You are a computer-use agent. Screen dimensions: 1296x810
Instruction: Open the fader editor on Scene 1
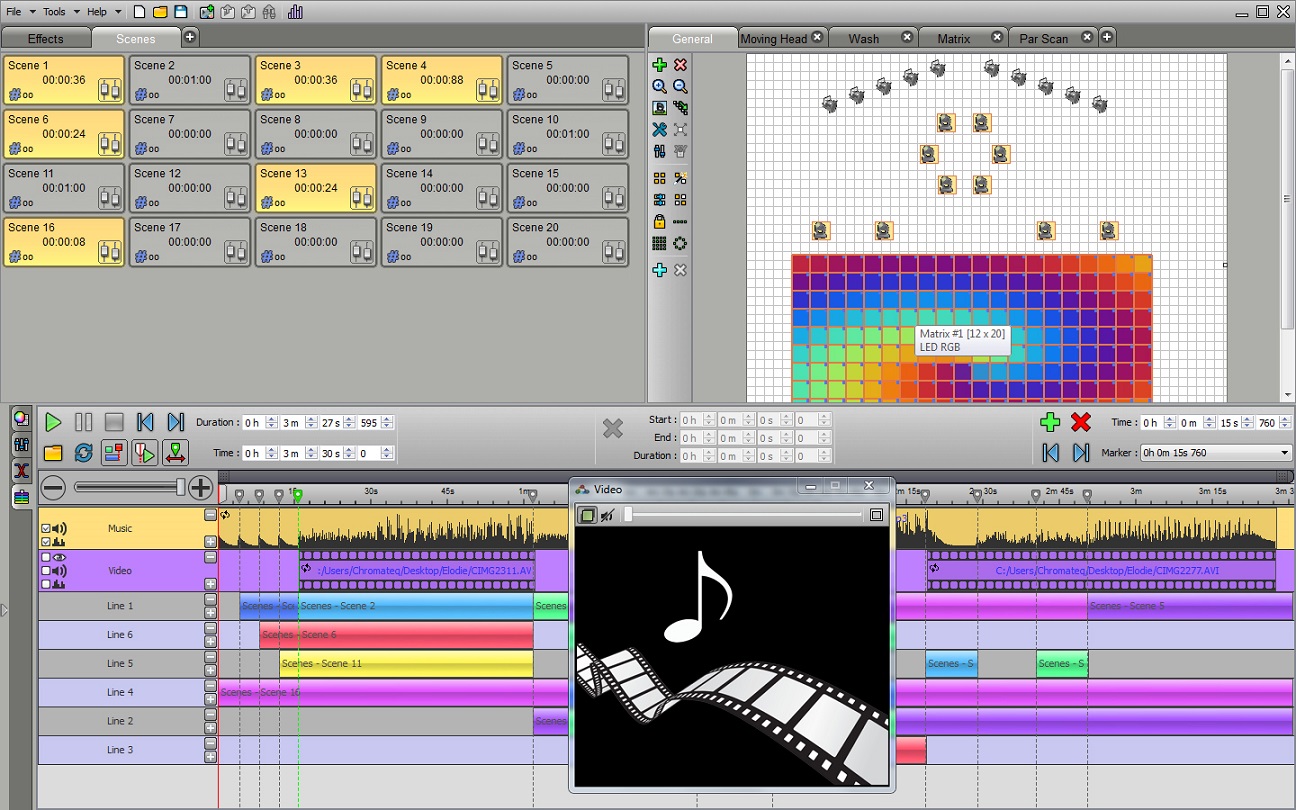click(x=110, y=90)
